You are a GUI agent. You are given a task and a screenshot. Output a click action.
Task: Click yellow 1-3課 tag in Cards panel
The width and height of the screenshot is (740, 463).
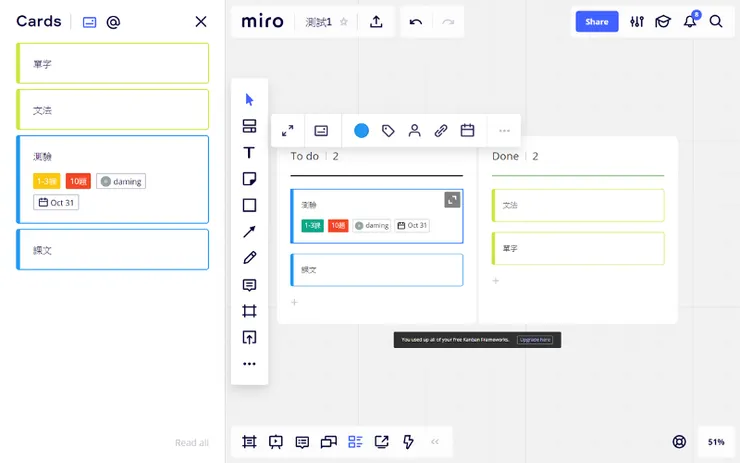click(x=46, y=181)
